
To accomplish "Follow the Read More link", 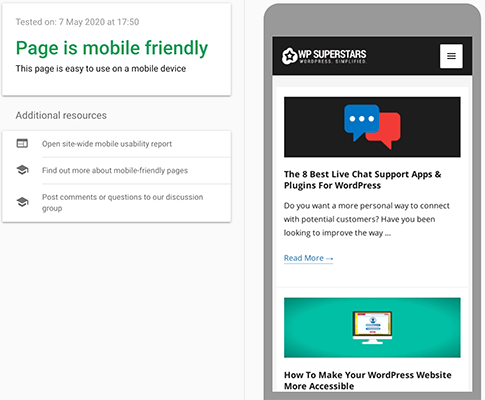I will tap(308, 258).
